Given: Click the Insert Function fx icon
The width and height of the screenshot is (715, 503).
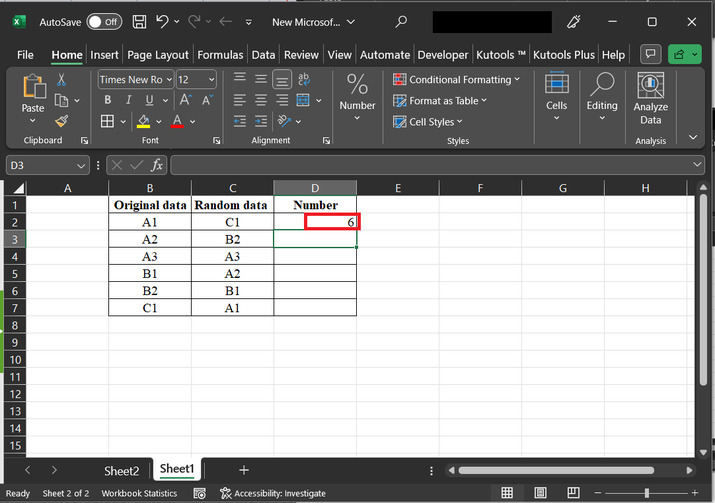Looking at the screenshot, I should 157,165.
